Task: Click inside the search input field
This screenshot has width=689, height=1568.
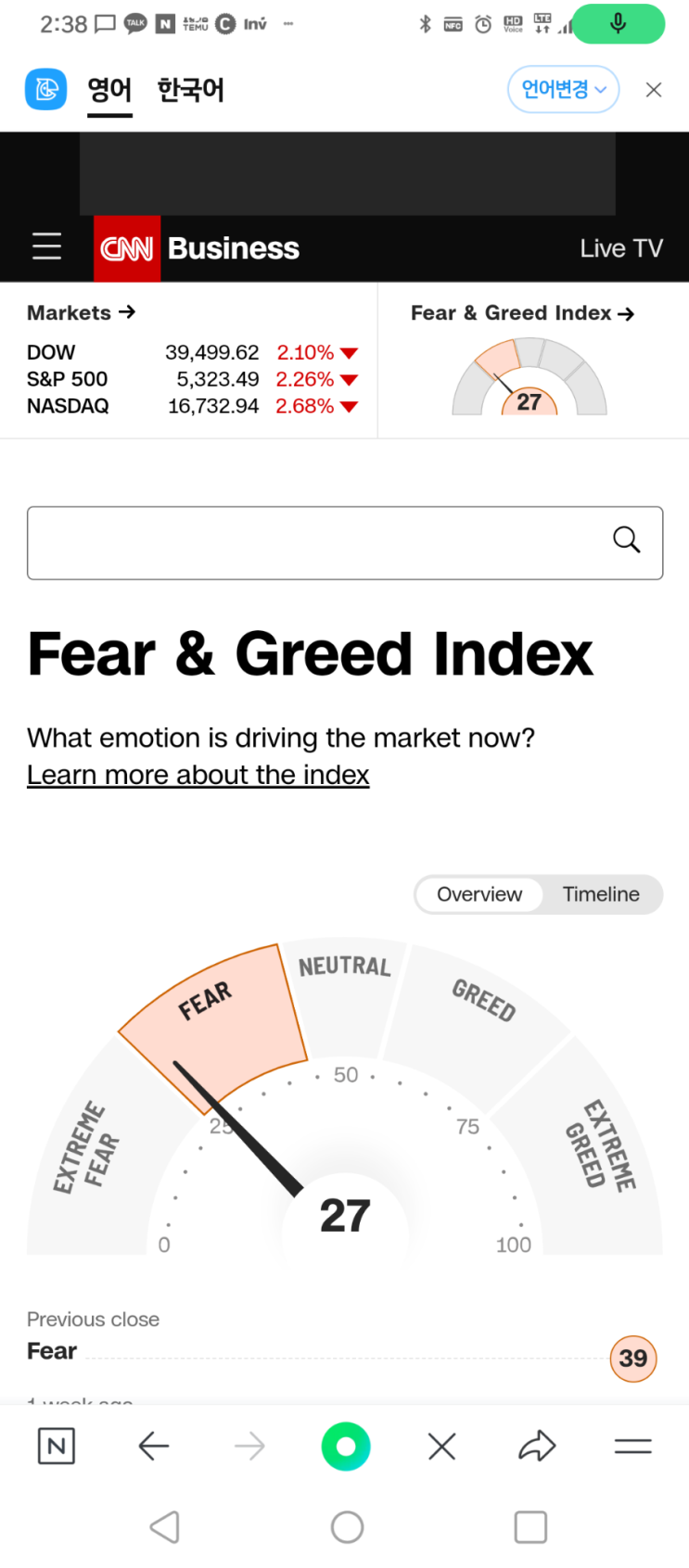Action: tap(315, 543)
